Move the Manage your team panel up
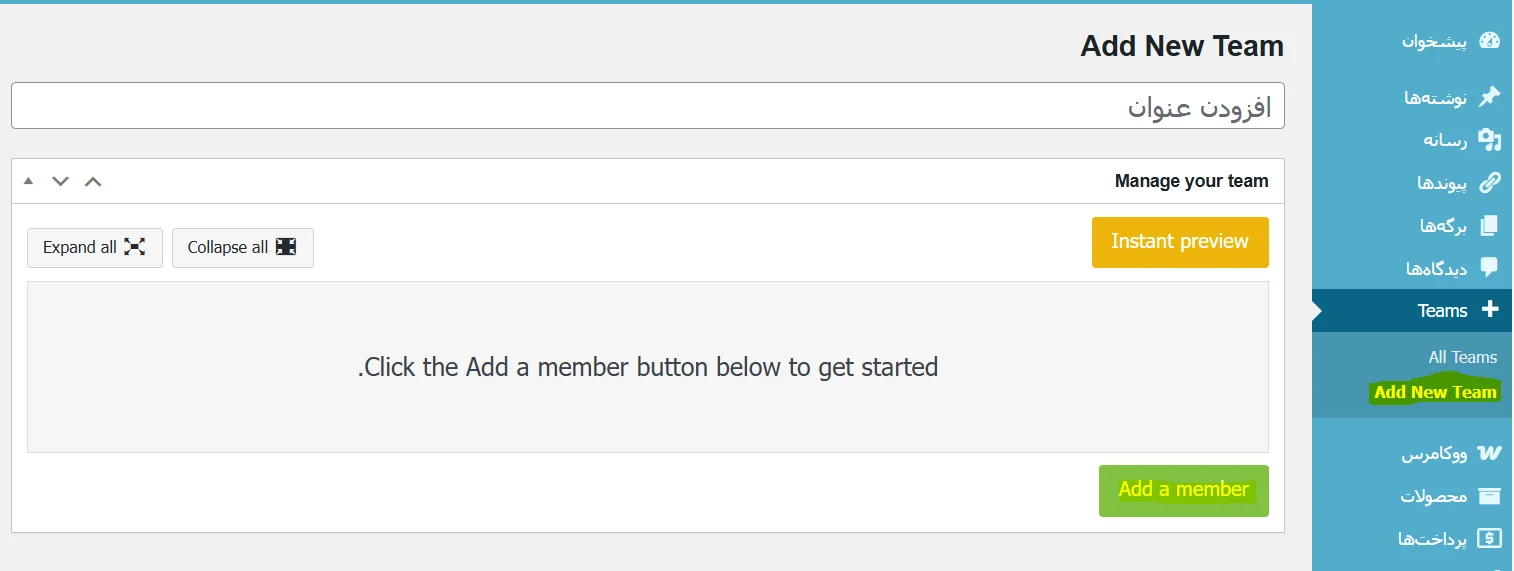 [93, 181]
